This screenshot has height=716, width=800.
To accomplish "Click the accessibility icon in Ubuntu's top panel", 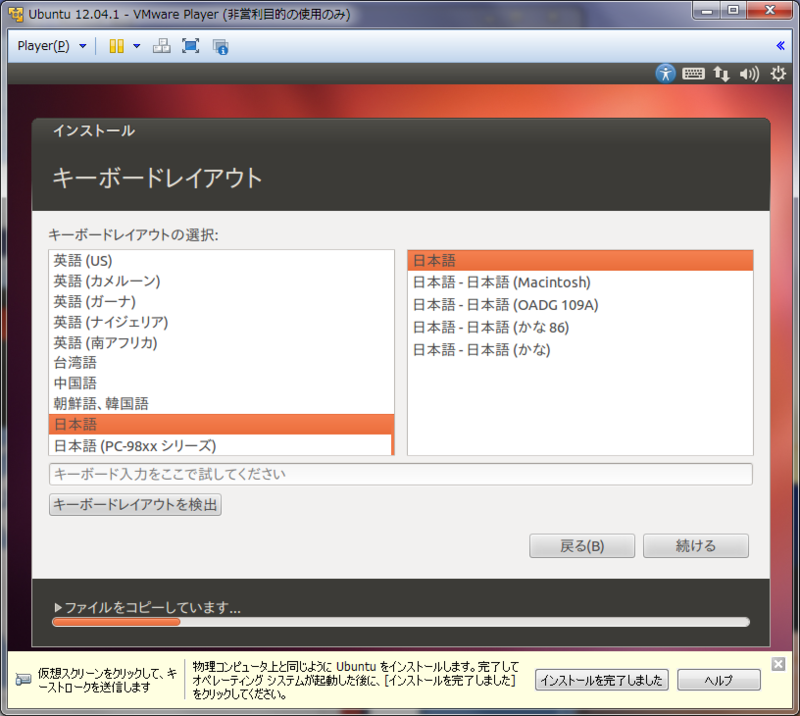I will point(666,73).
